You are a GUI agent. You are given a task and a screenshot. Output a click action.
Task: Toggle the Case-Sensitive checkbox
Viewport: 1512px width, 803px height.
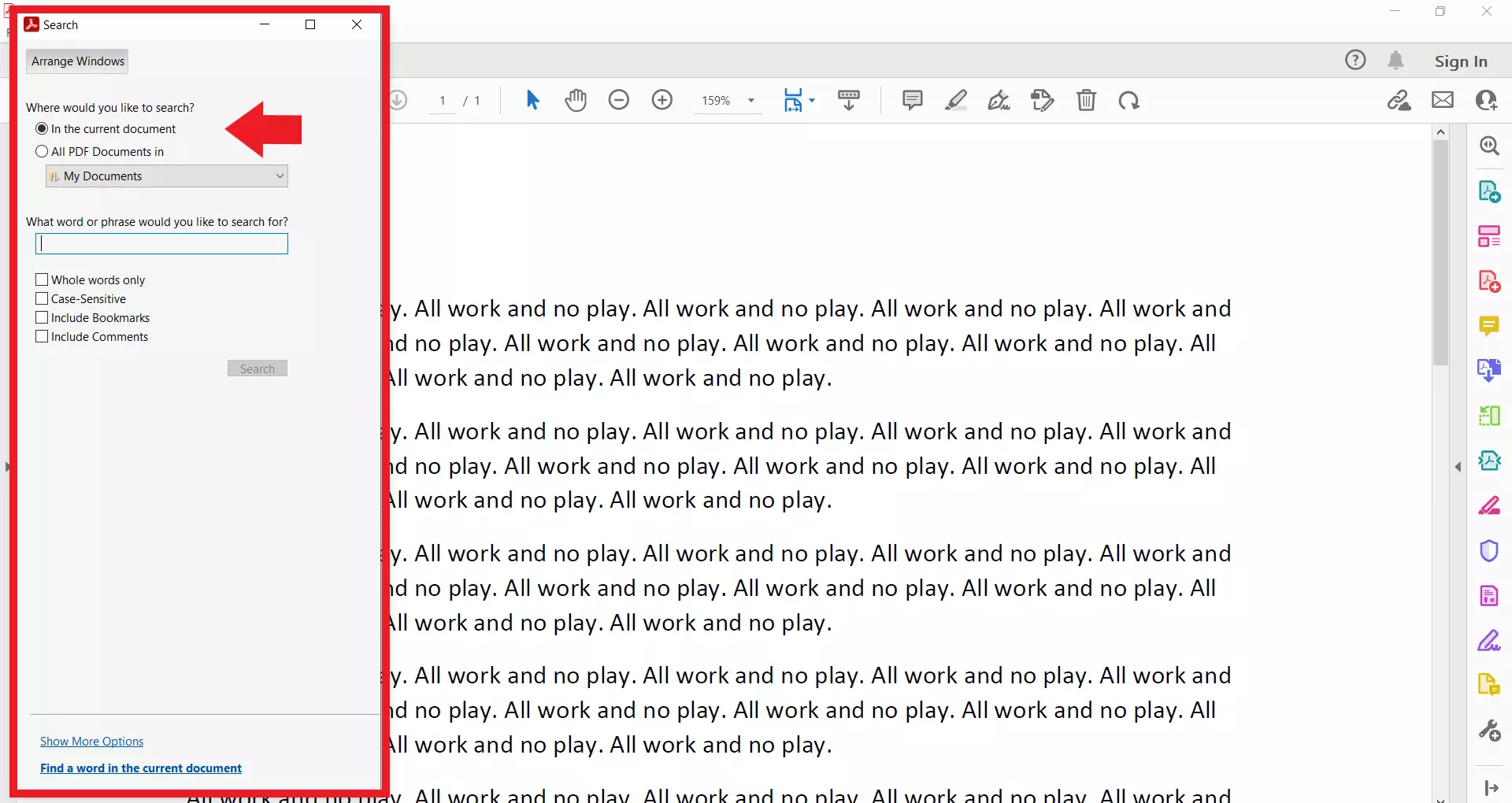point(43,299)
